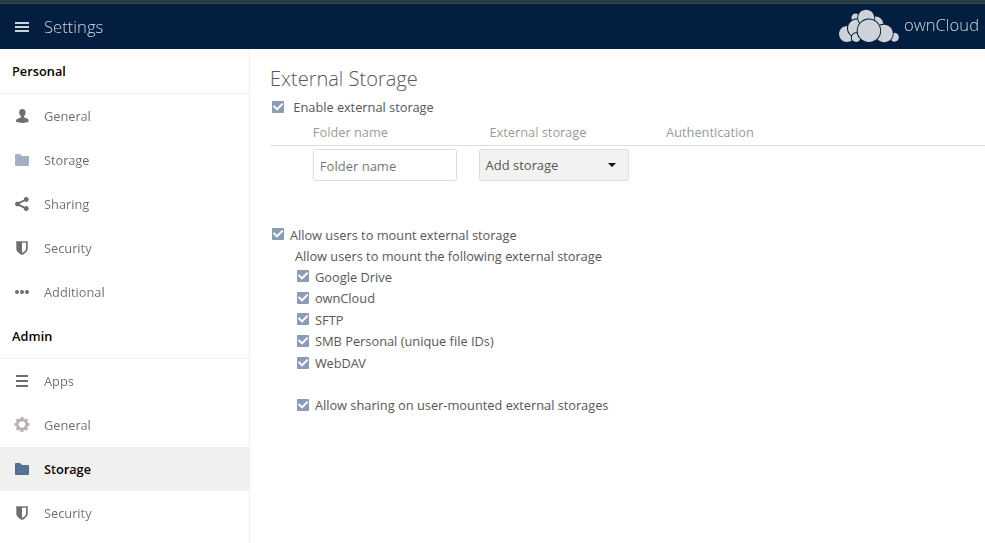The image size is (985, 543).
Task: Click the Folder name input field
Action: (385, 166)
